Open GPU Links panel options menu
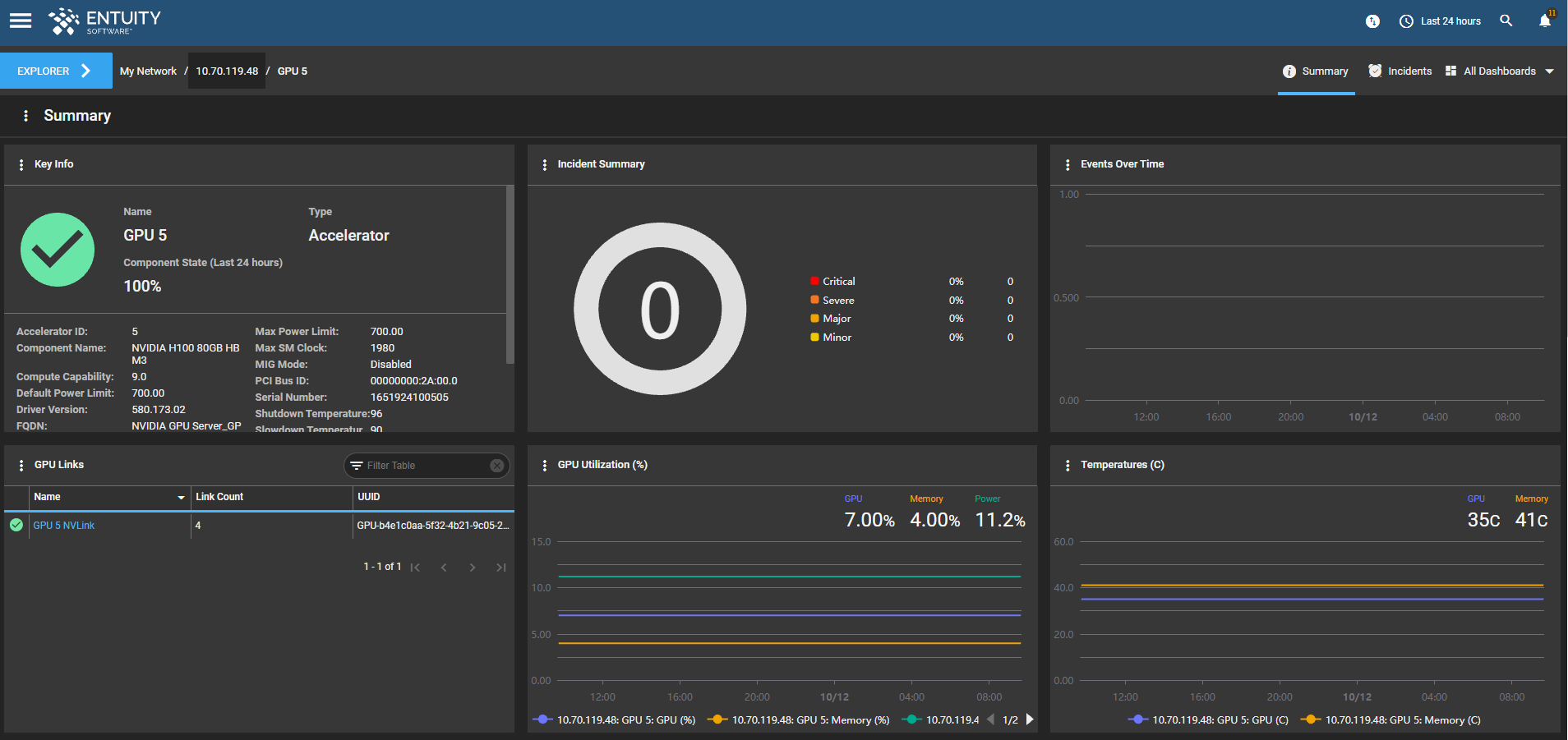 (x=21, y=466)
